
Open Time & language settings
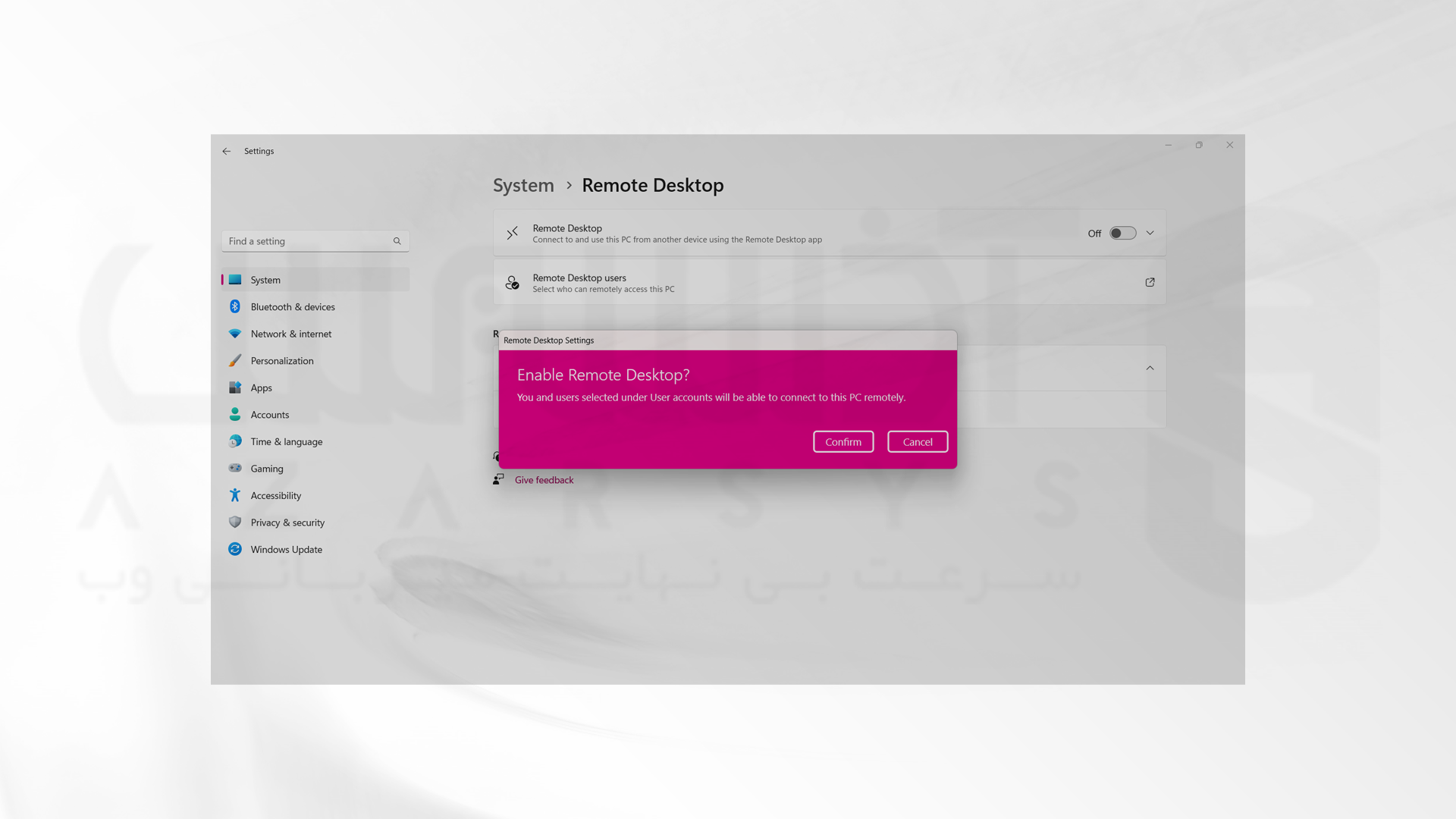point(286,441)
